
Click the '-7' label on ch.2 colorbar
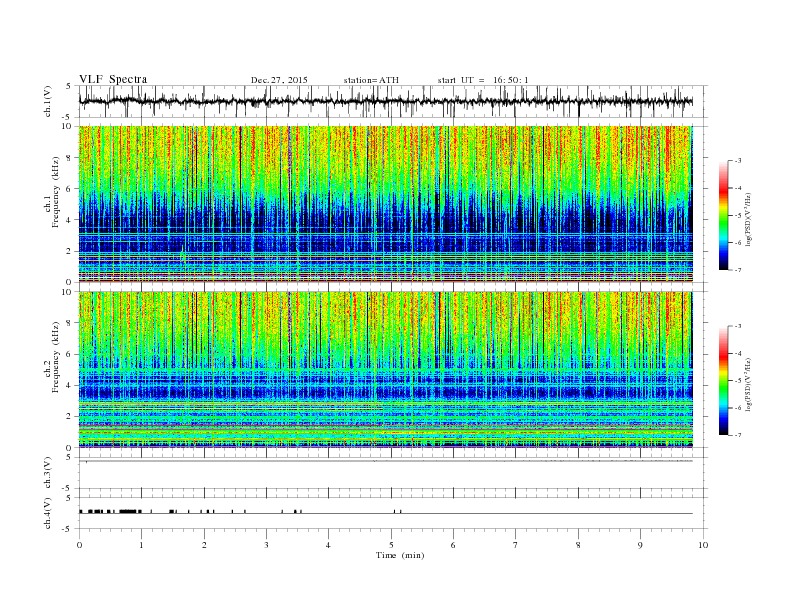tap(738, 435)
